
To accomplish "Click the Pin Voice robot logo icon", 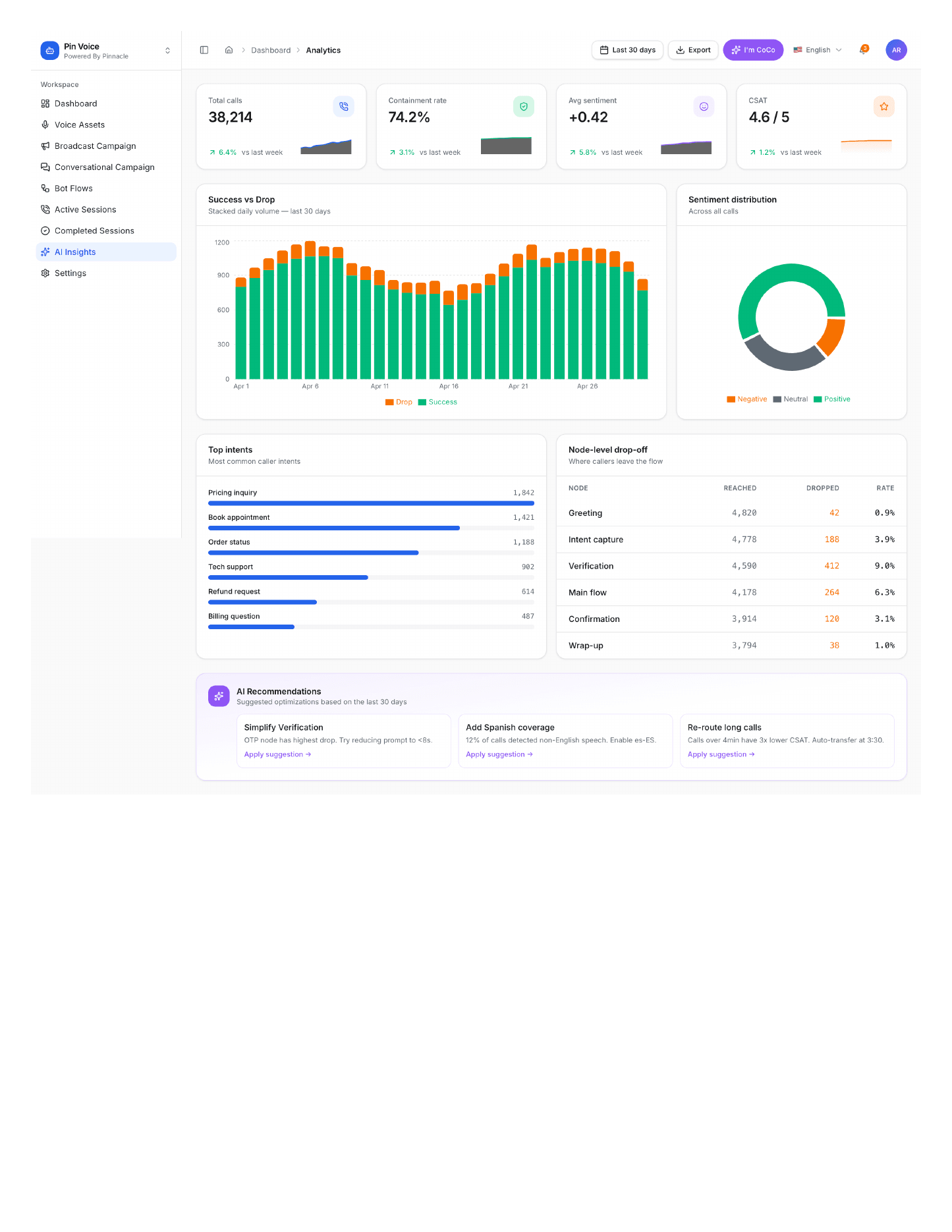I will (x=49, y=51).
